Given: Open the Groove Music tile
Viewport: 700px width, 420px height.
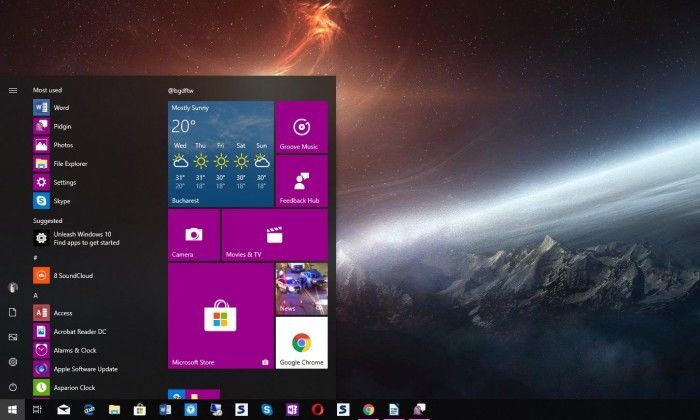Looking at the screenshot, I should tap(301, 127).
